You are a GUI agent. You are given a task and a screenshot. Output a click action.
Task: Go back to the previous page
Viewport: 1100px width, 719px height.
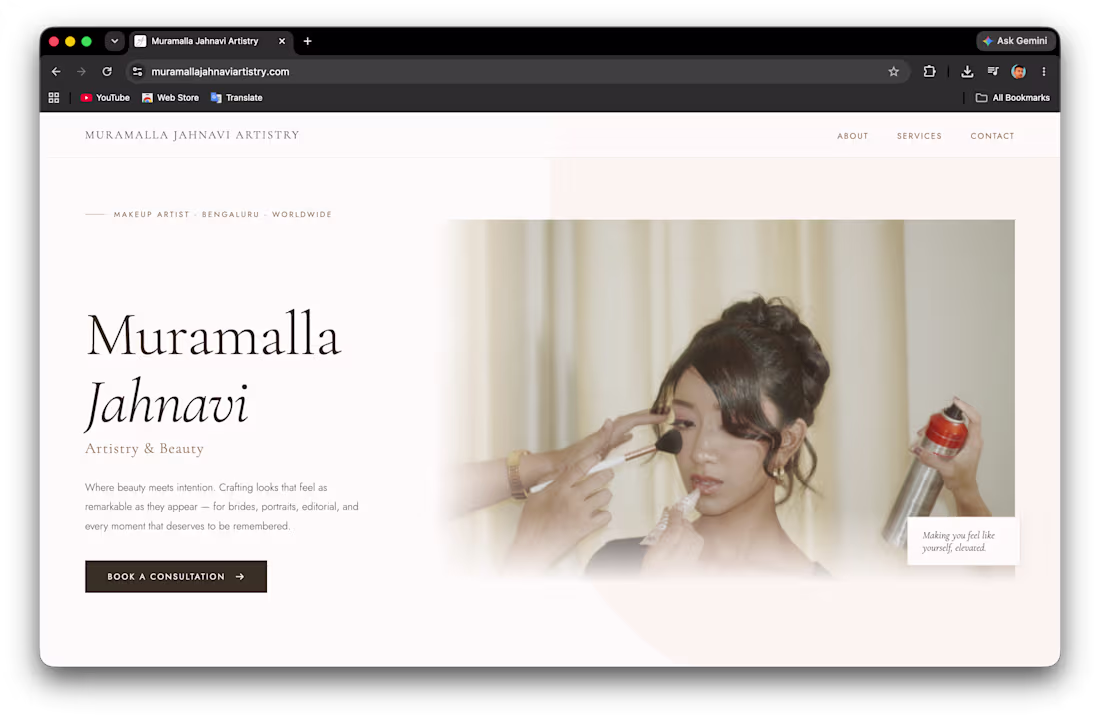pyautogui.click(x=56, y=72)
